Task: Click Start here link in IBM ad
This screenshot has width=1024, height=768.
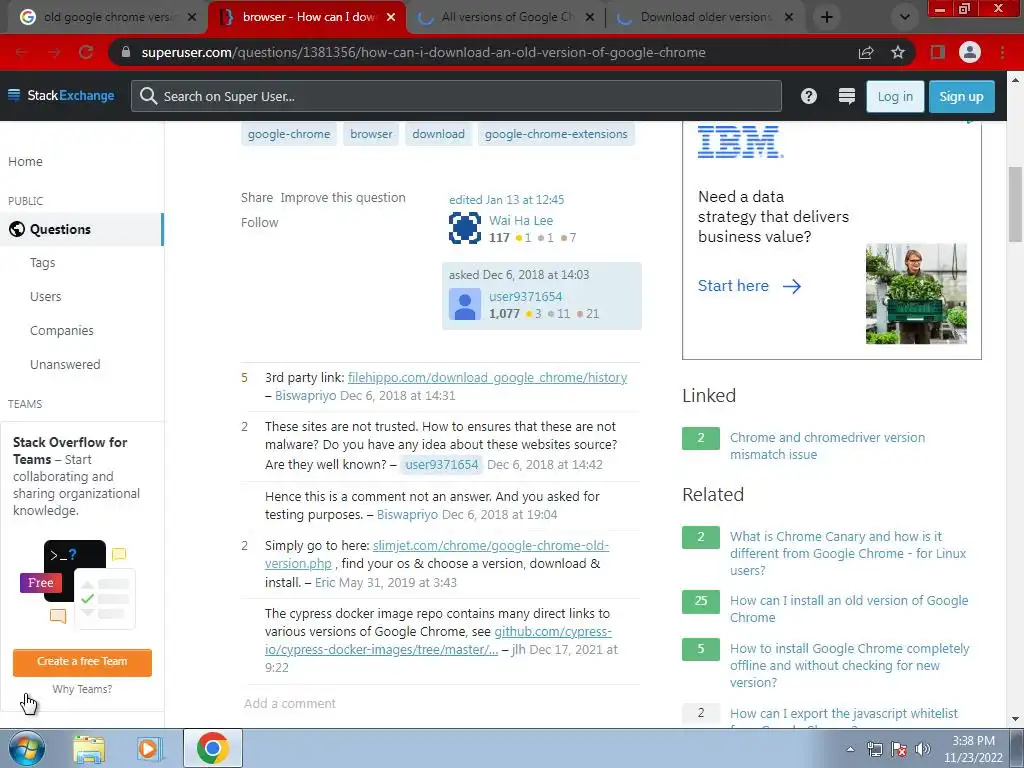Action: [749, 285]
